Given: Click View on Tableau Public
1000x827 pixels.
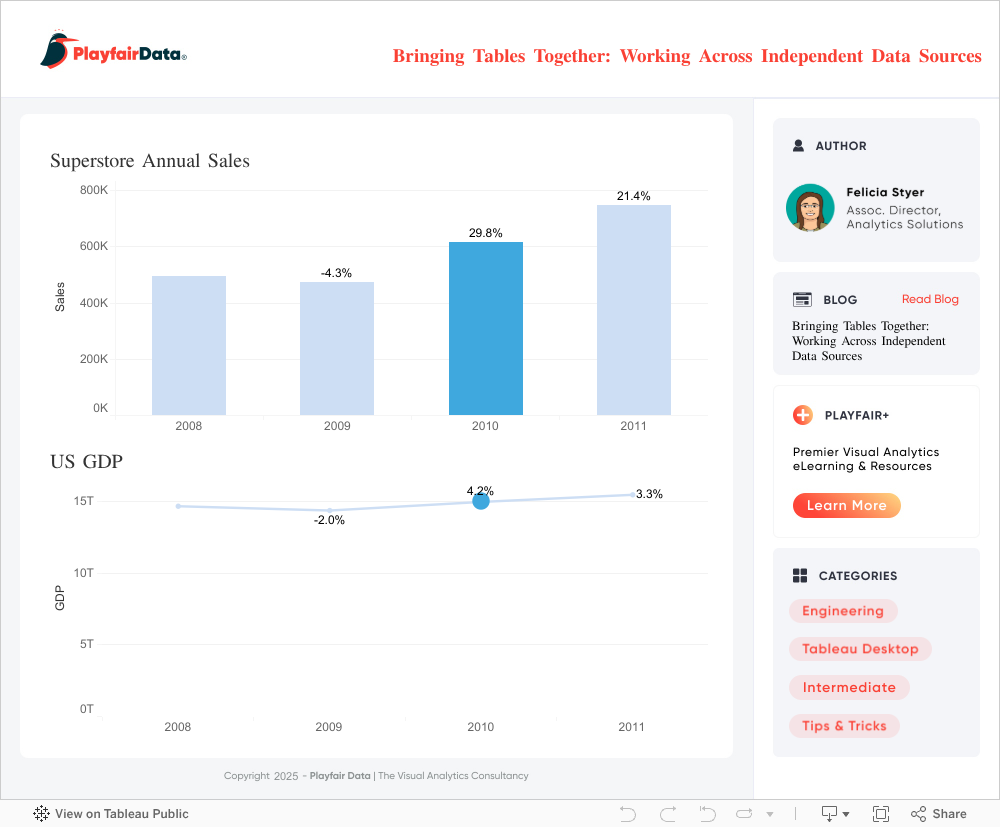Looking at the screenshot, I should coord(111,814).
